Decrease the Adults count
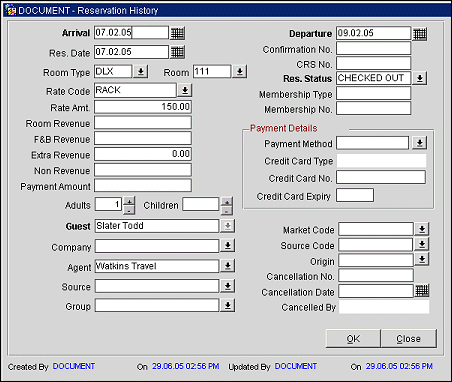 pos(129,210)
